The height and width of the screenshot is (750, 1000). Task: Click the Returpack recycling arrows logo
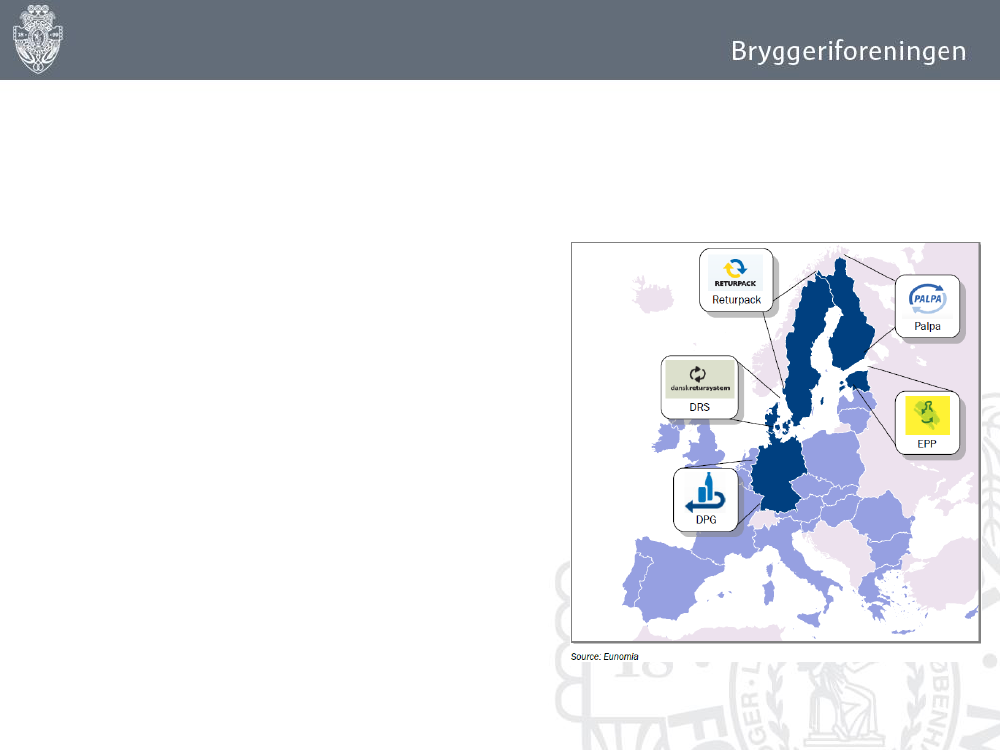[x=735, y=272]
